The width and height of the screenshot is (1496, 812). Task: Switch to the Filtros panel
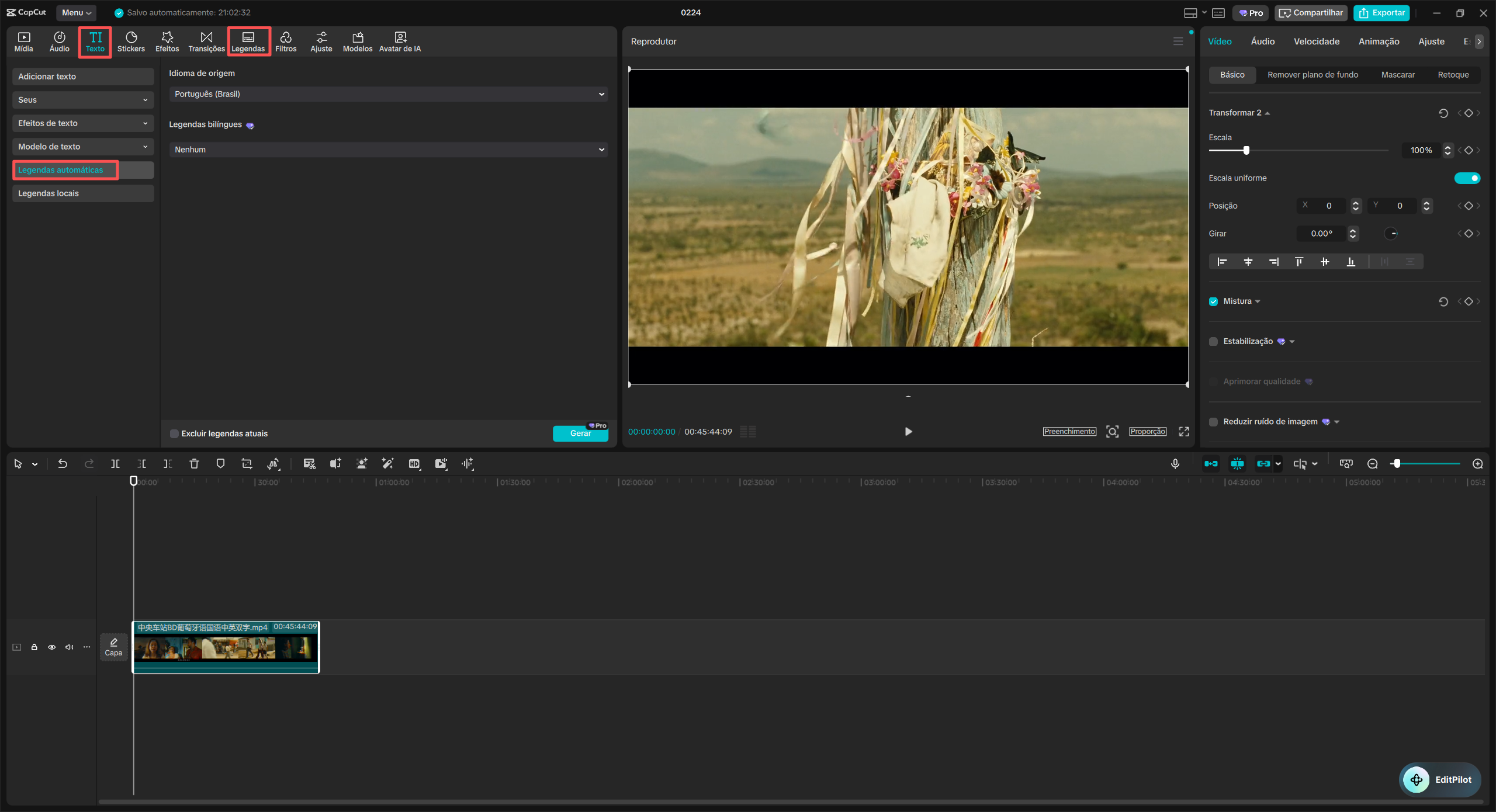tap(286, 41)
